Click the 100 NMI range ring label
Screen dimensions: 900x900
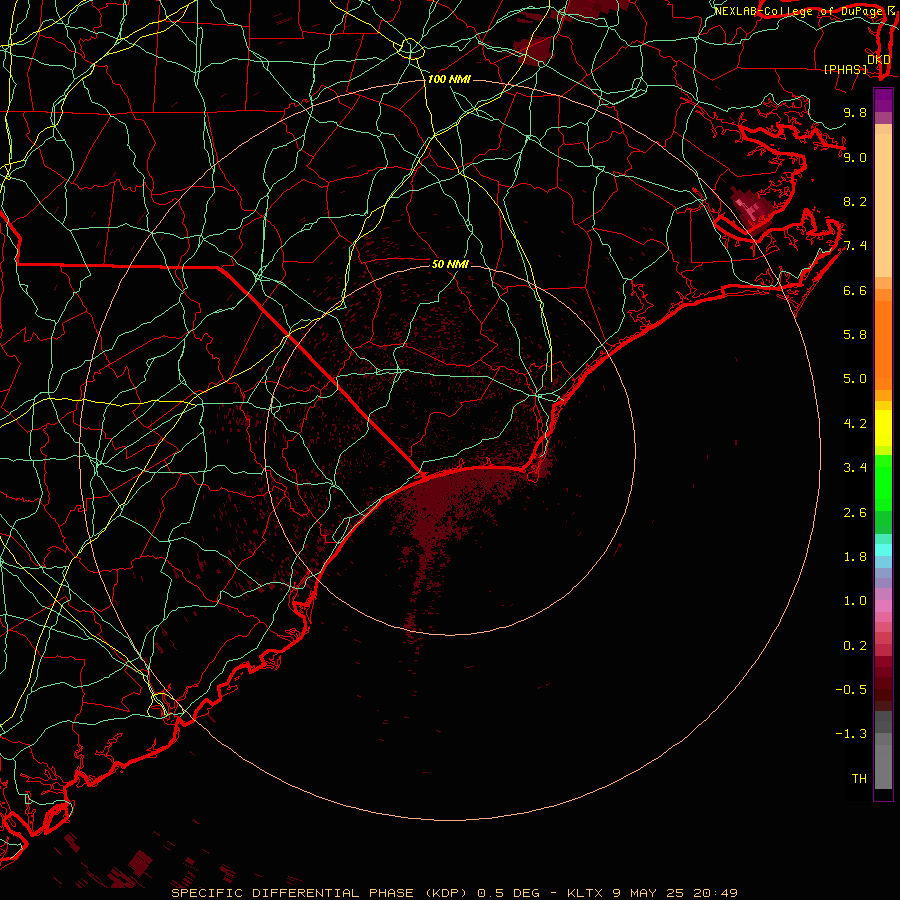(449, 79)
